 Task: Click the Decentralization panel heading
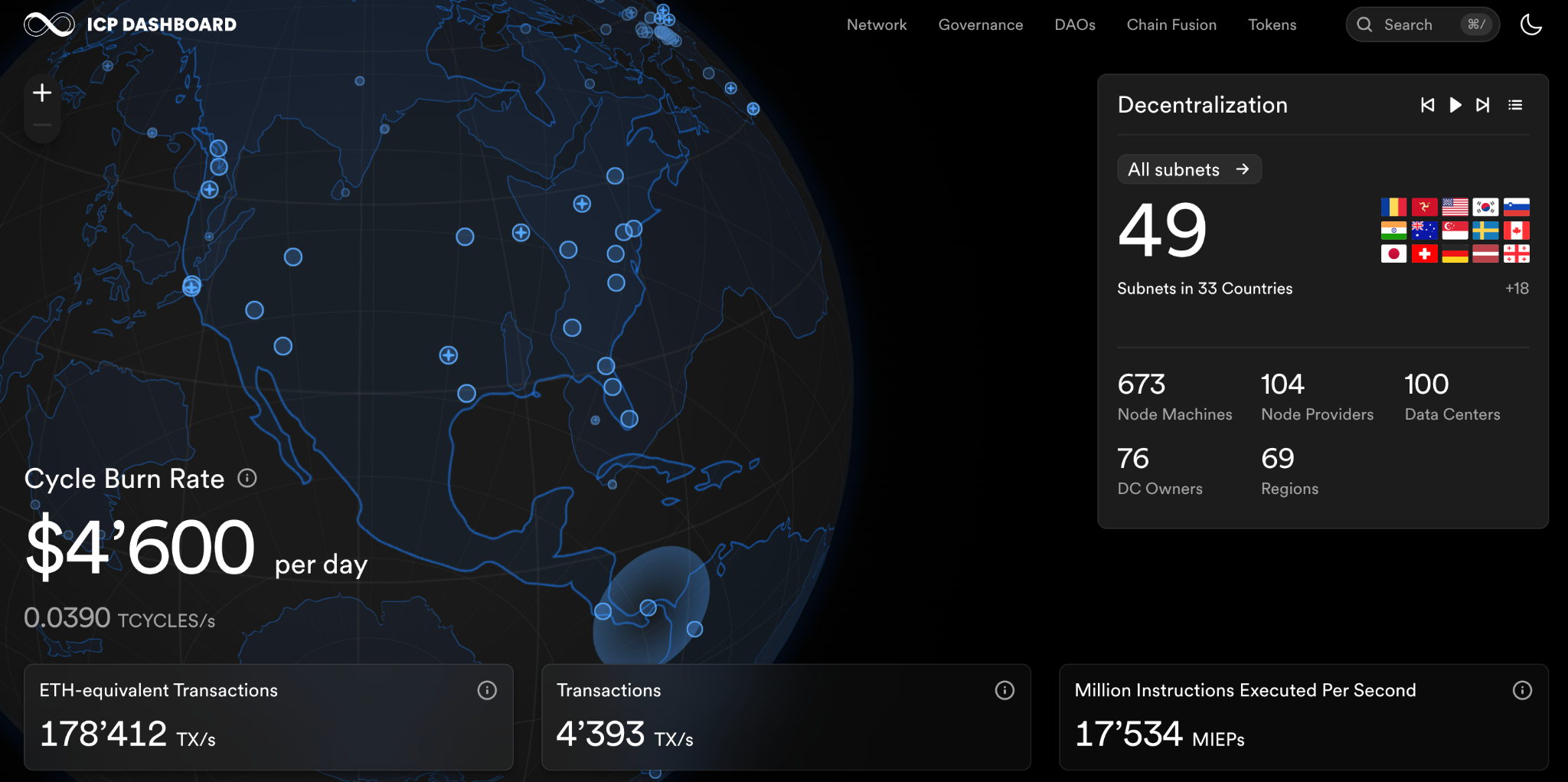click(x=1203, y=105)
